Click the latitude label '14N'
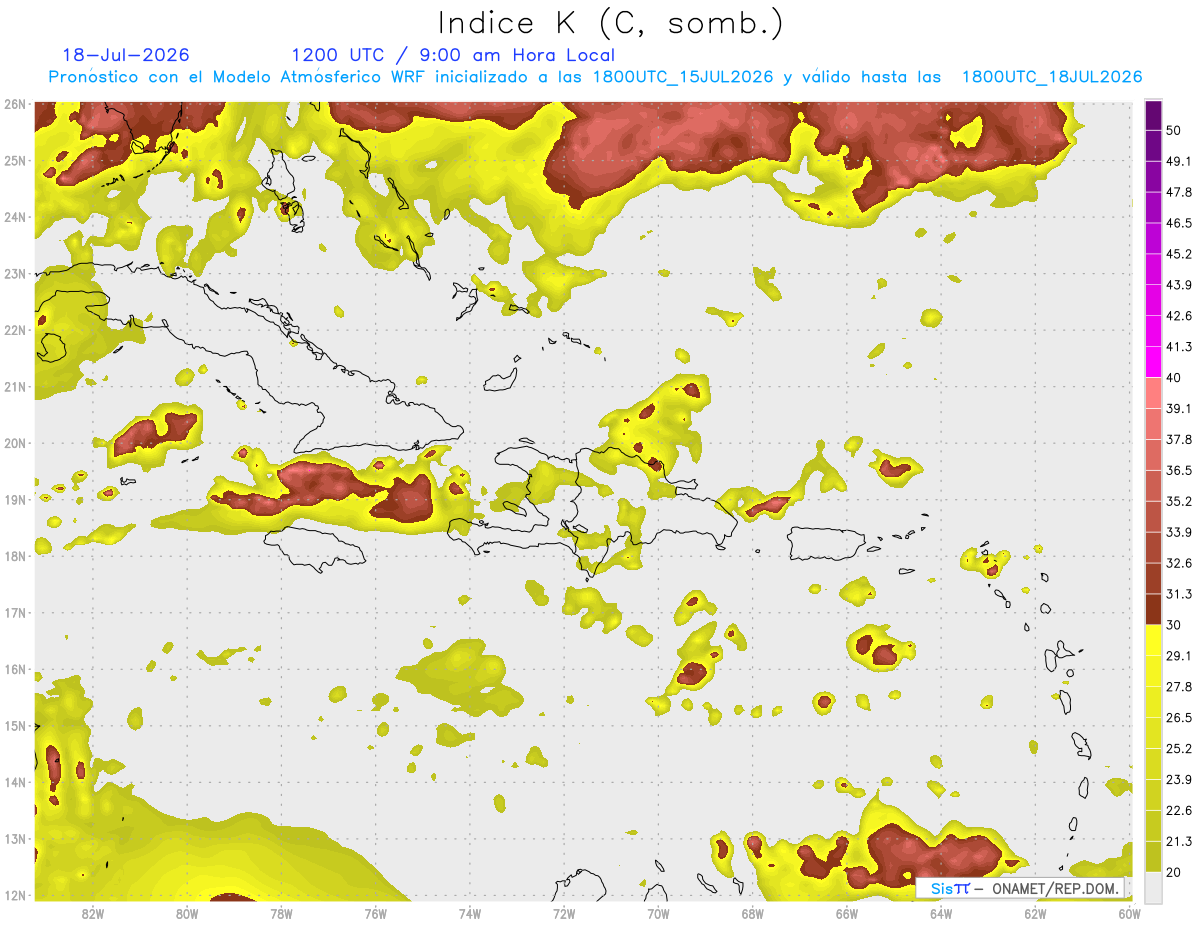The width and height of the screenshot is (1200, 927). pos(14,782)
